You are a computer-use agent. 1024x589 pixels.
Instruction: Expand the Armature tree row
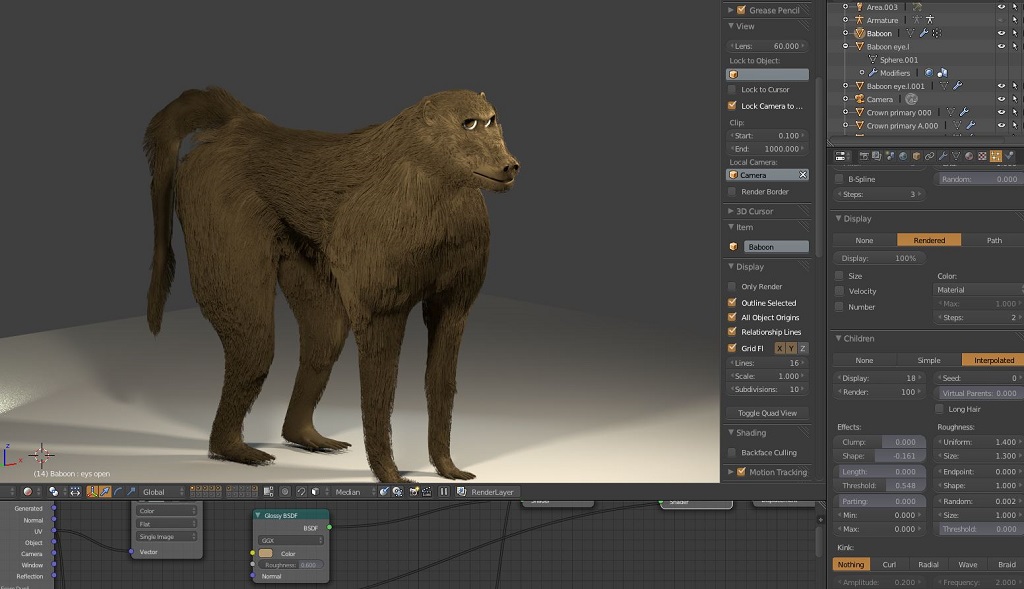[x=845, y=20]
